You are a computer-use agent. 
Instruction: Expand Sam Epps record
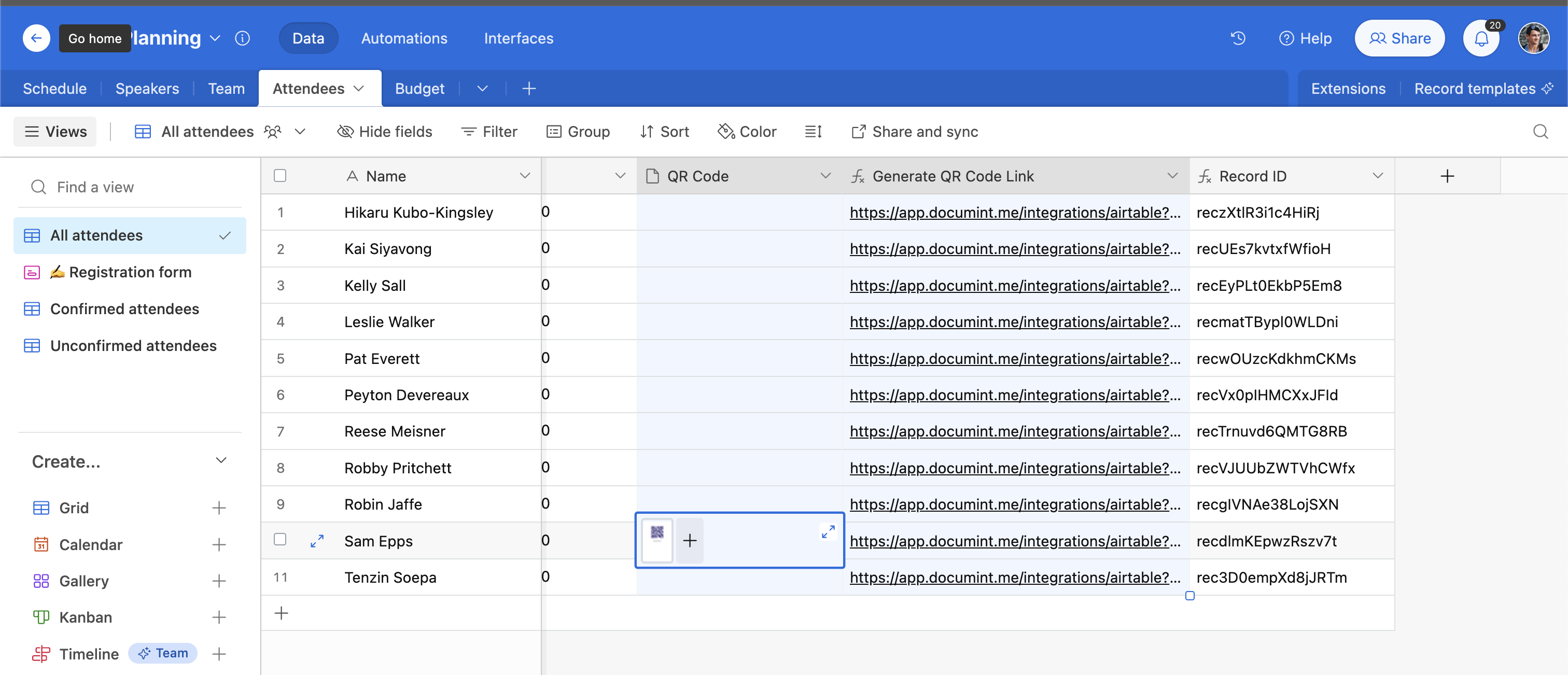pyautogui.click(x=317, y=541)
